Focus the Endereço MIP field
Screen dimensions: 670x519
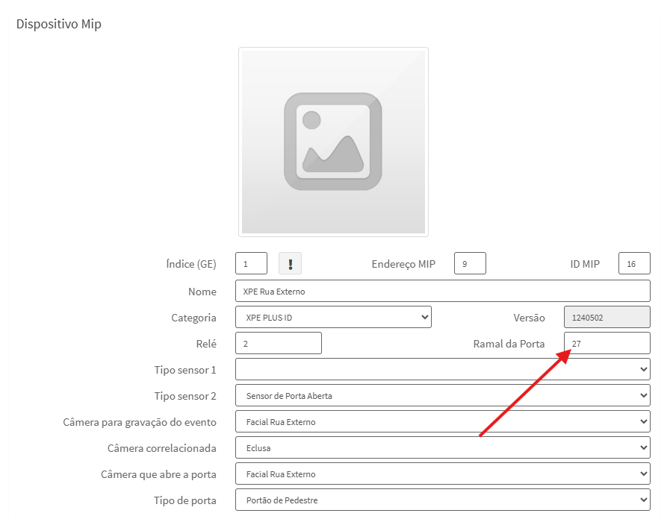coord(469,264)
